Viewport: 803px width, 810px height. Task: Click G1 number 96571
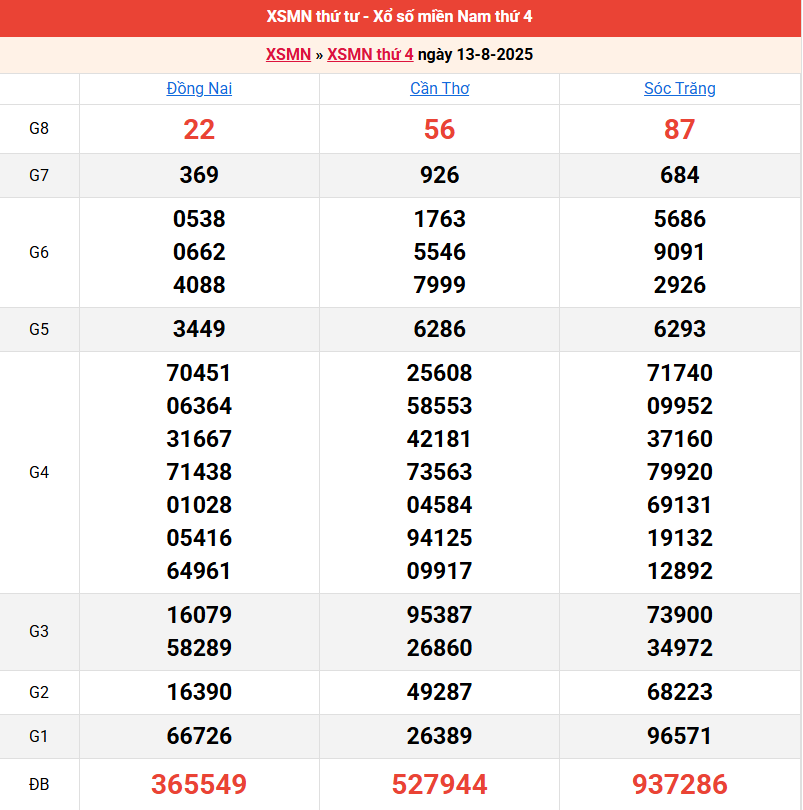(x=680, y=736)
